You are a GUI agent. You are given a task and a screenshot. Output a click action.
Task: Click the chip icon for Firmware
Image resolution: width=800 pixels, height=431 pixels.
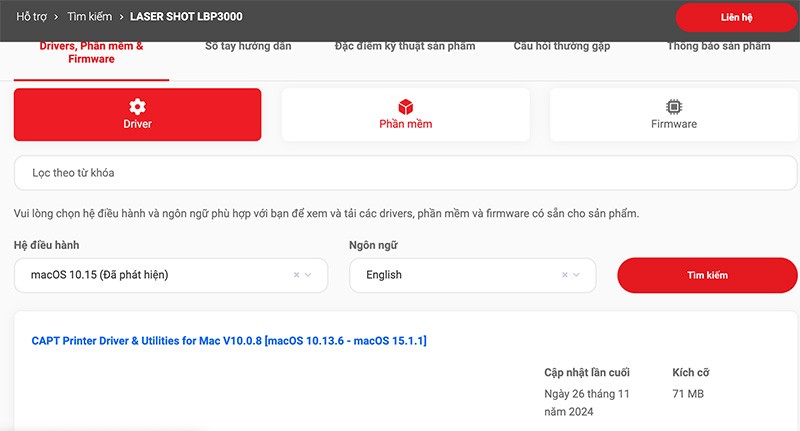click(674, 107)
